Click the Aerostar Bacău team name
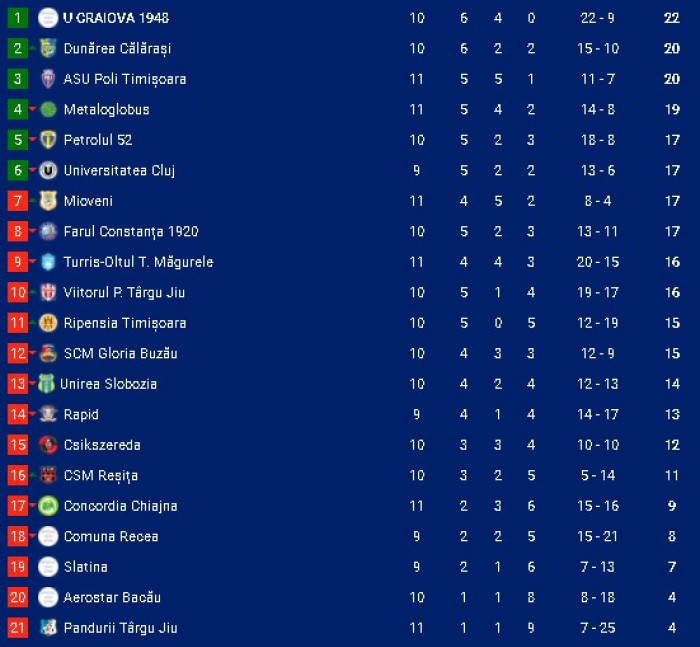Image resolution: width=700 pixels, height=647 pixels. coord(112,597)
